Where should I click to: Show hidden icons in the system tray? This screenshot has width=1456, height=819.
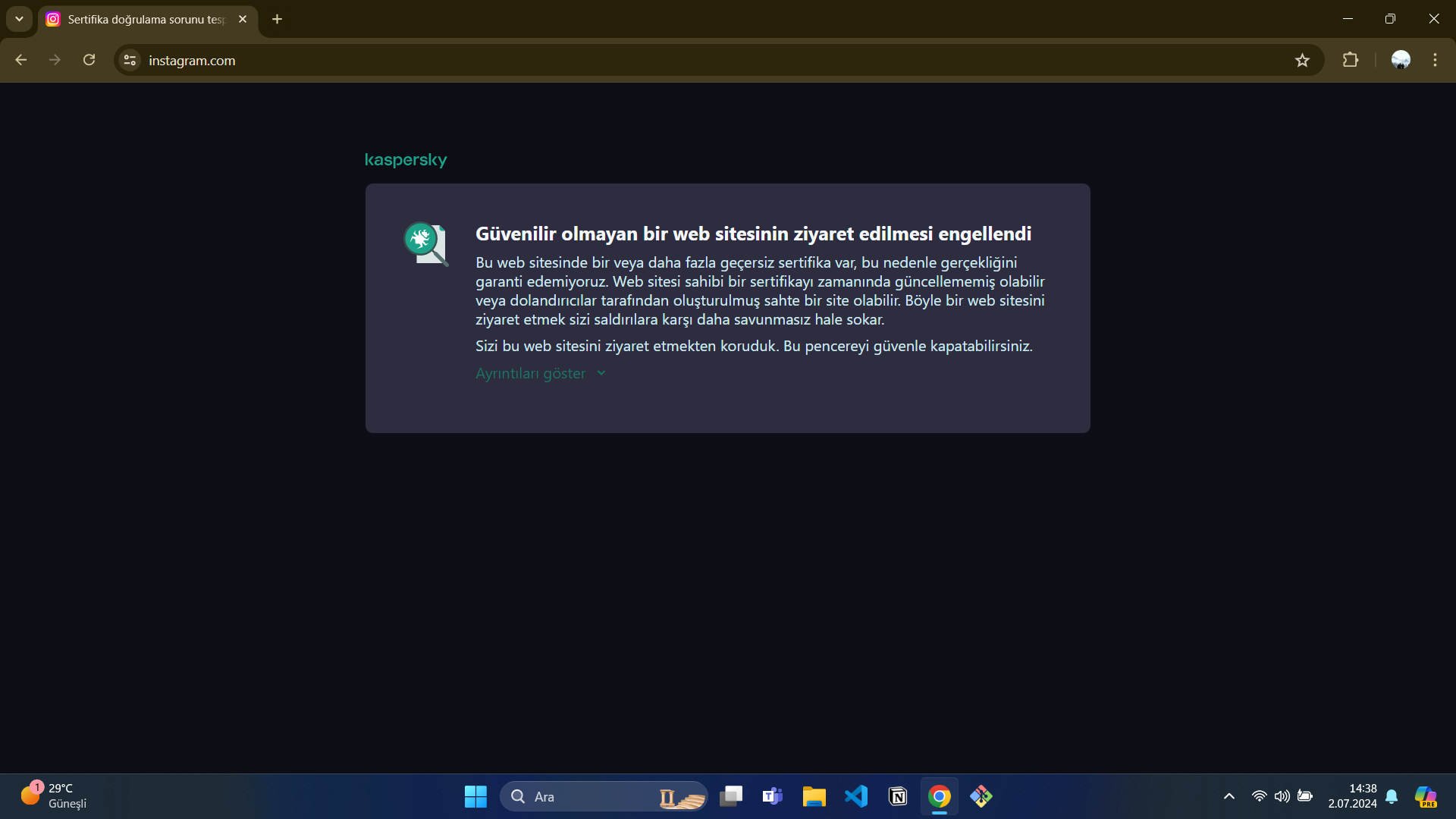pos(1228,796)
